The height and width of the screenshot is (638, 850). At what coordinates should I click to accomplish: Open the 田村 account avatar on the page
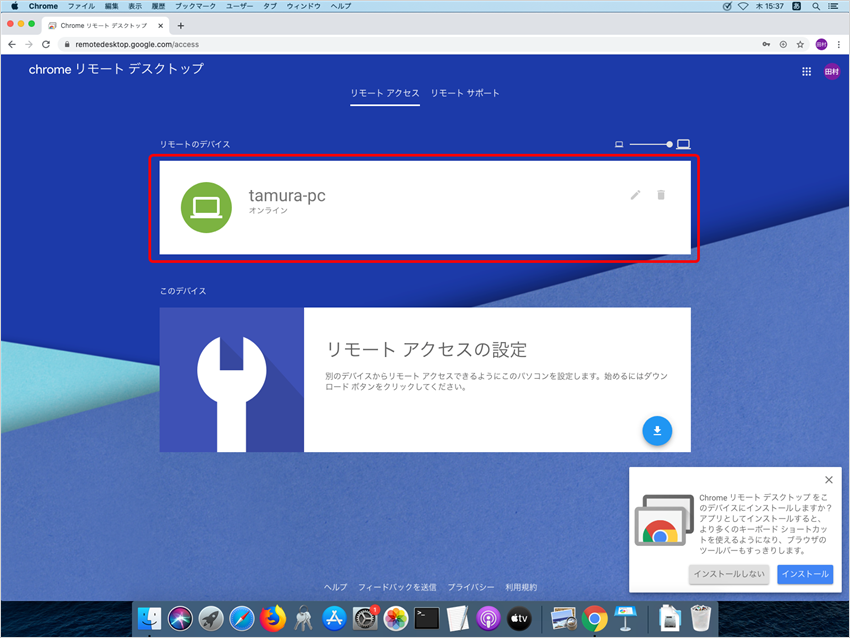coord(832,72)
